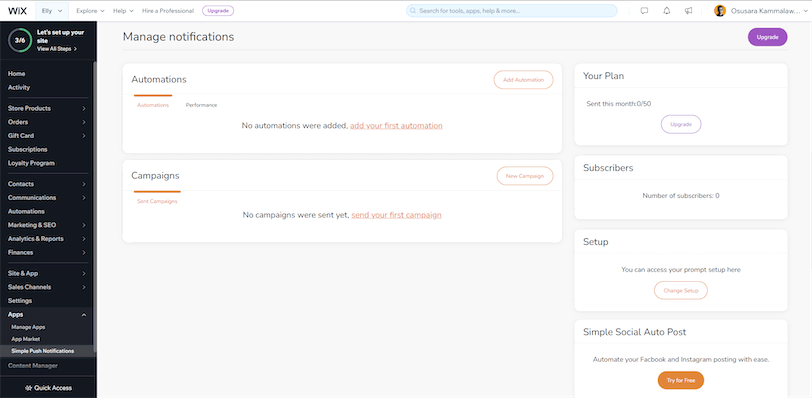Click Upgrade in Your Plan card
The width and height of the screenshot is (812, 398).
pos(681,125)
